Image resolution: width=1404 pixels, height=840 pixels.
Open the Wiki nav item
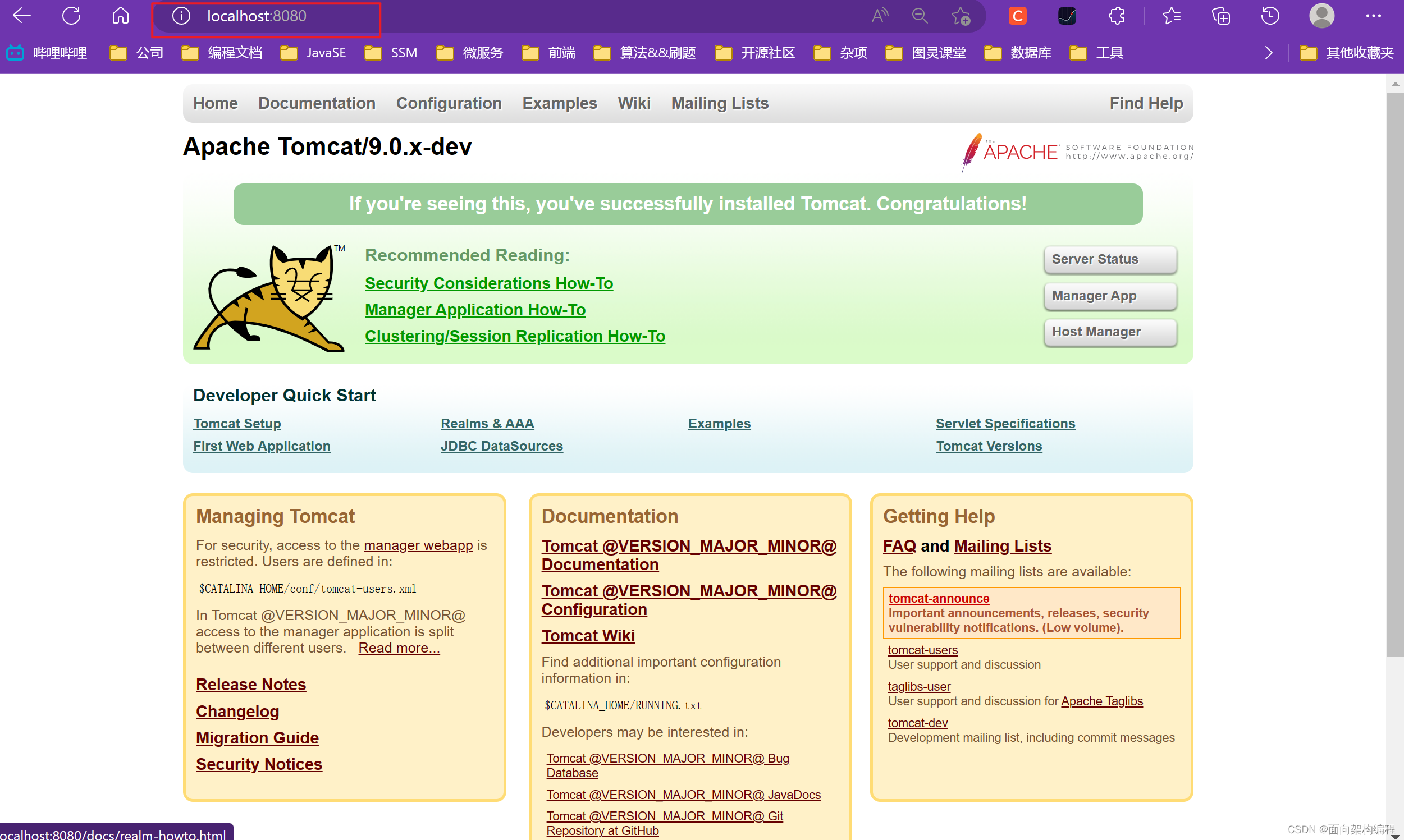[x=634, y=104]
